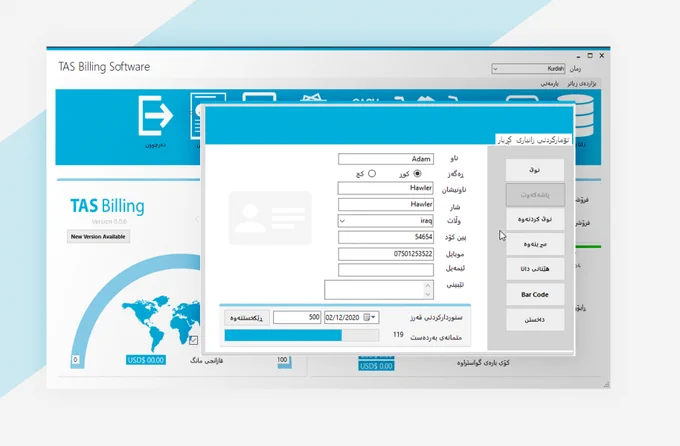Click the credit limit field showing 500
The width and height of the screenshot is (680, 446).
297,318
